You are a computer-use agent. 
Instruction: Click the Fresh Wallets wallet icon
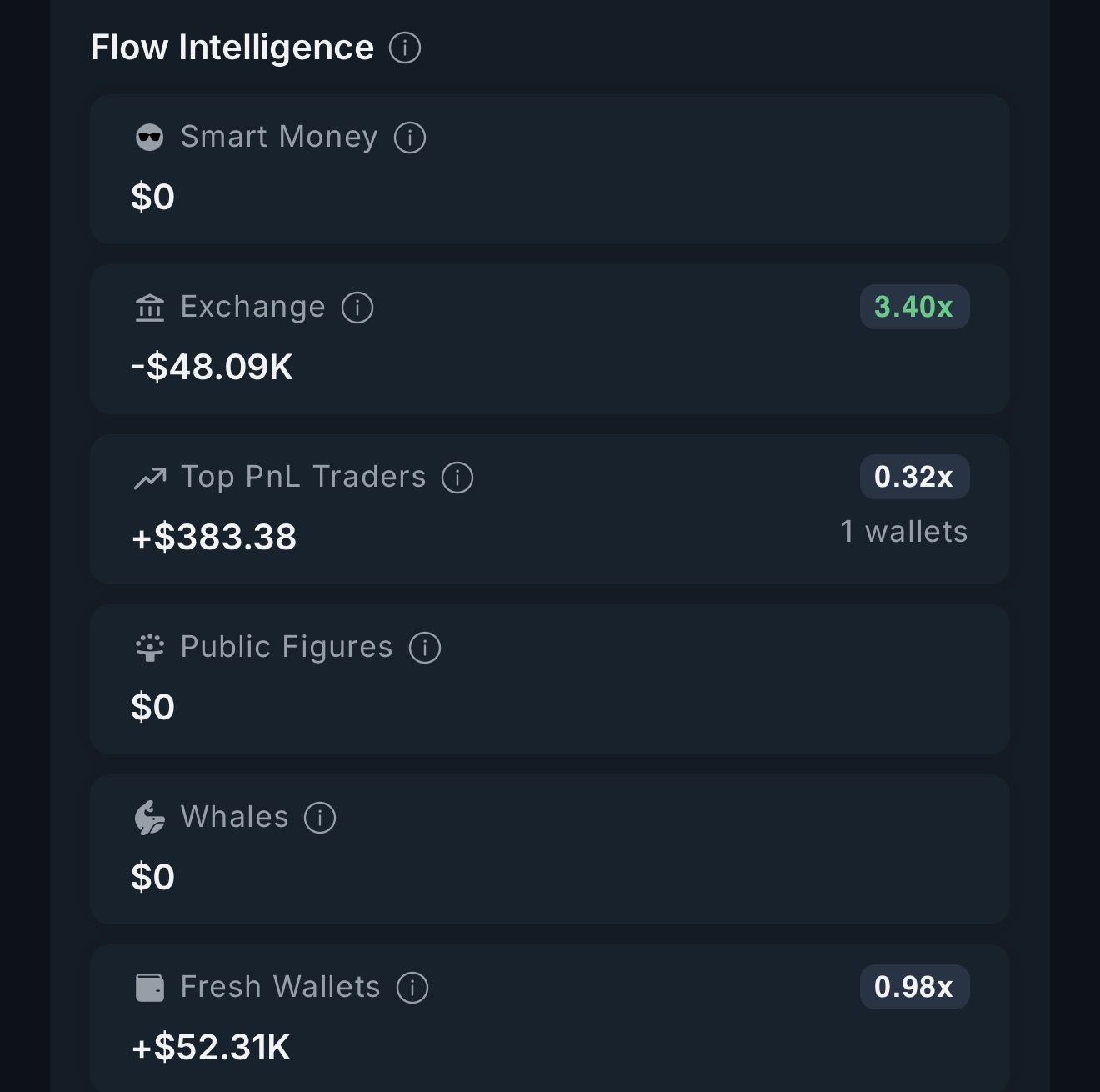click(x=150, y=988)
